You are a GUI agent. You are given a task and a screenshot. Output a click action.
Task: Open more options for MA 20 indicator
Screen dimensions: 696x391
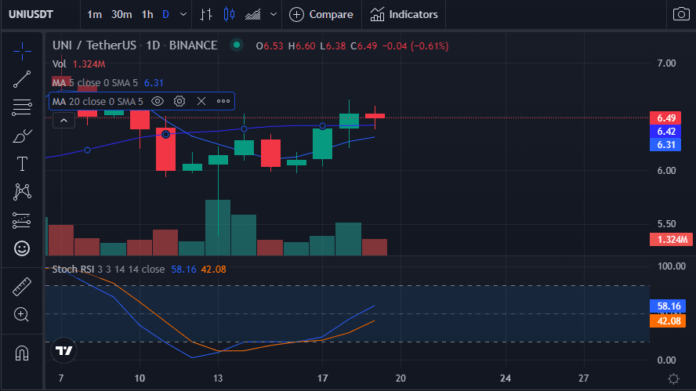tap(223, 101)
